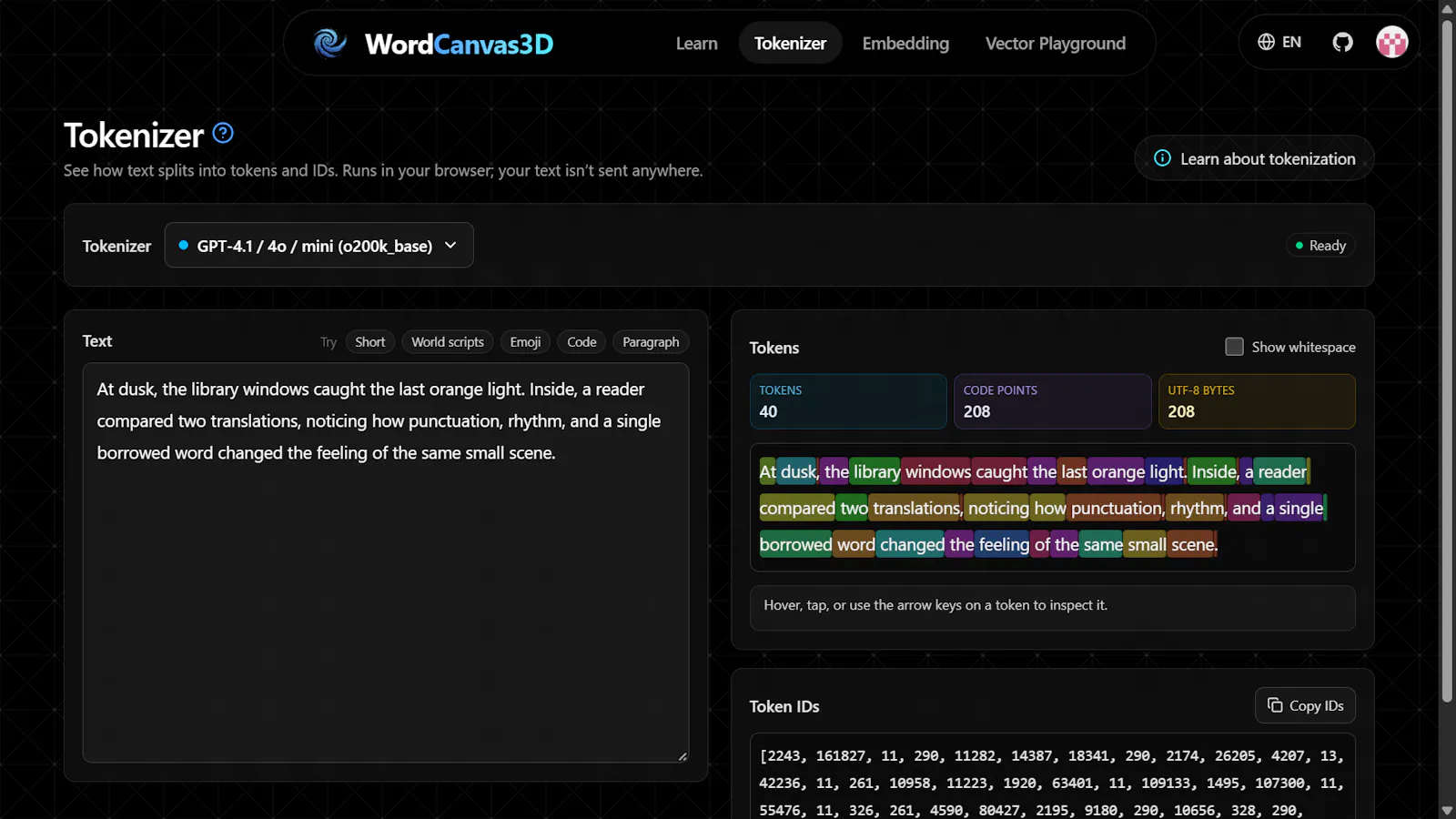
Task: Switch to the Embedding tab
Action: click(x=905, y=43)
